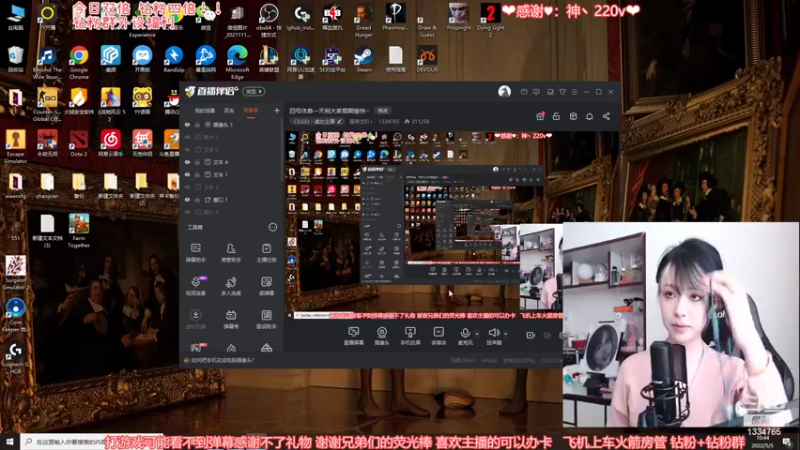The width and height of the screenshot is (800, 450).
Task: Open the 房管助手 tool
Action: click(231, 253)
